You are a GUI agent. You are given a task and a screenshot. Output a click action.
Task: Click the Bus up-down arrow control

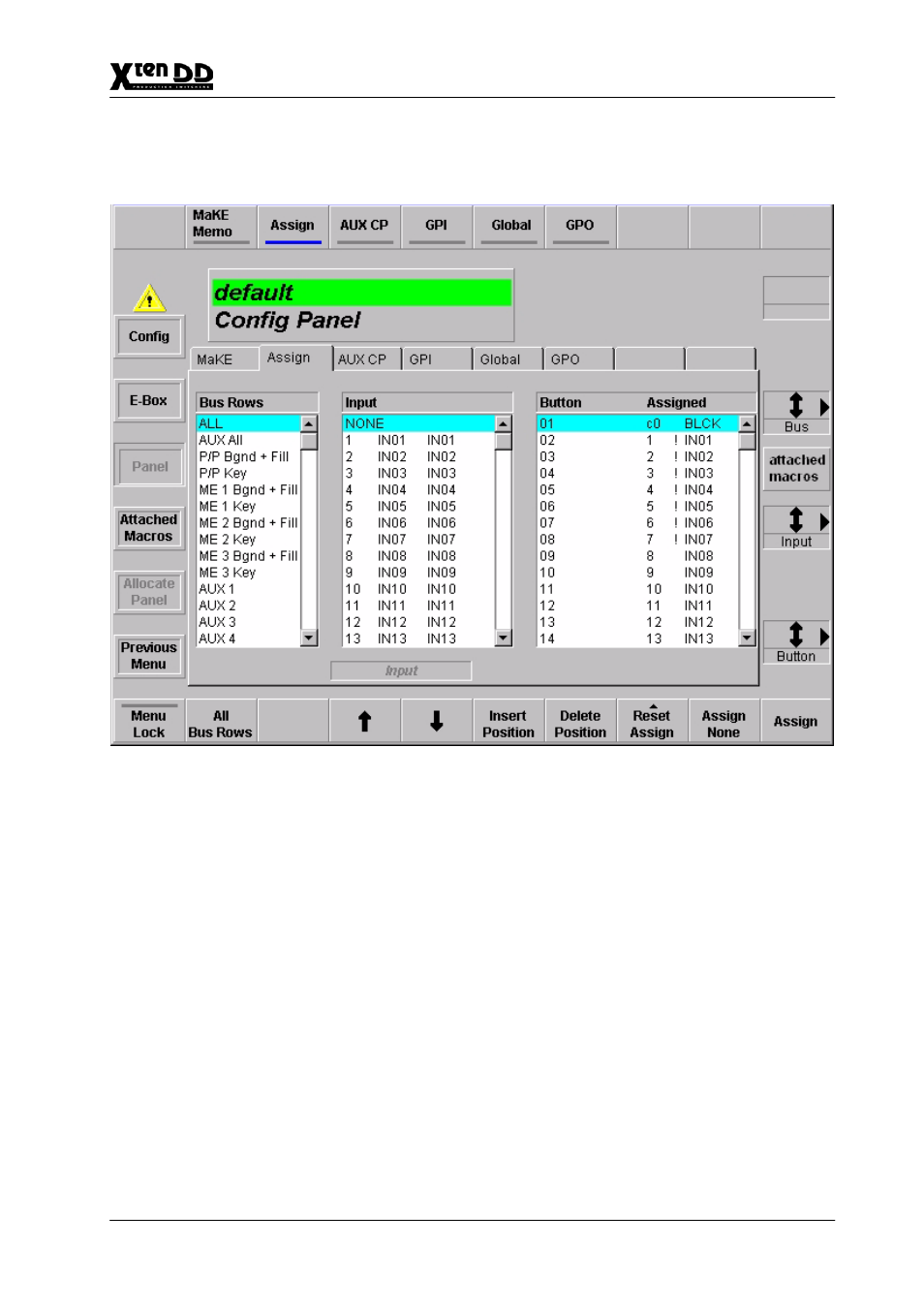click(795, 407)
